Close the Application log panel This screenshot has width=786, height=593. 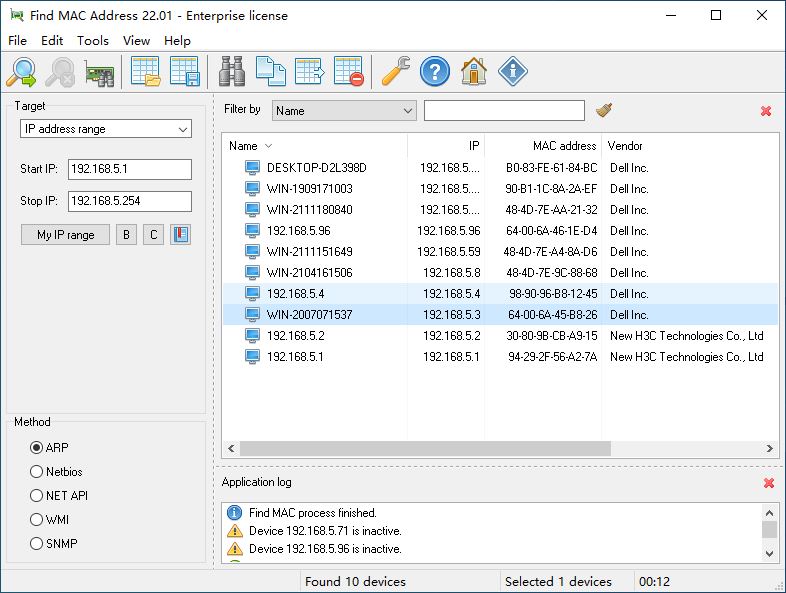pyautogui.click(x=769, y=483)
